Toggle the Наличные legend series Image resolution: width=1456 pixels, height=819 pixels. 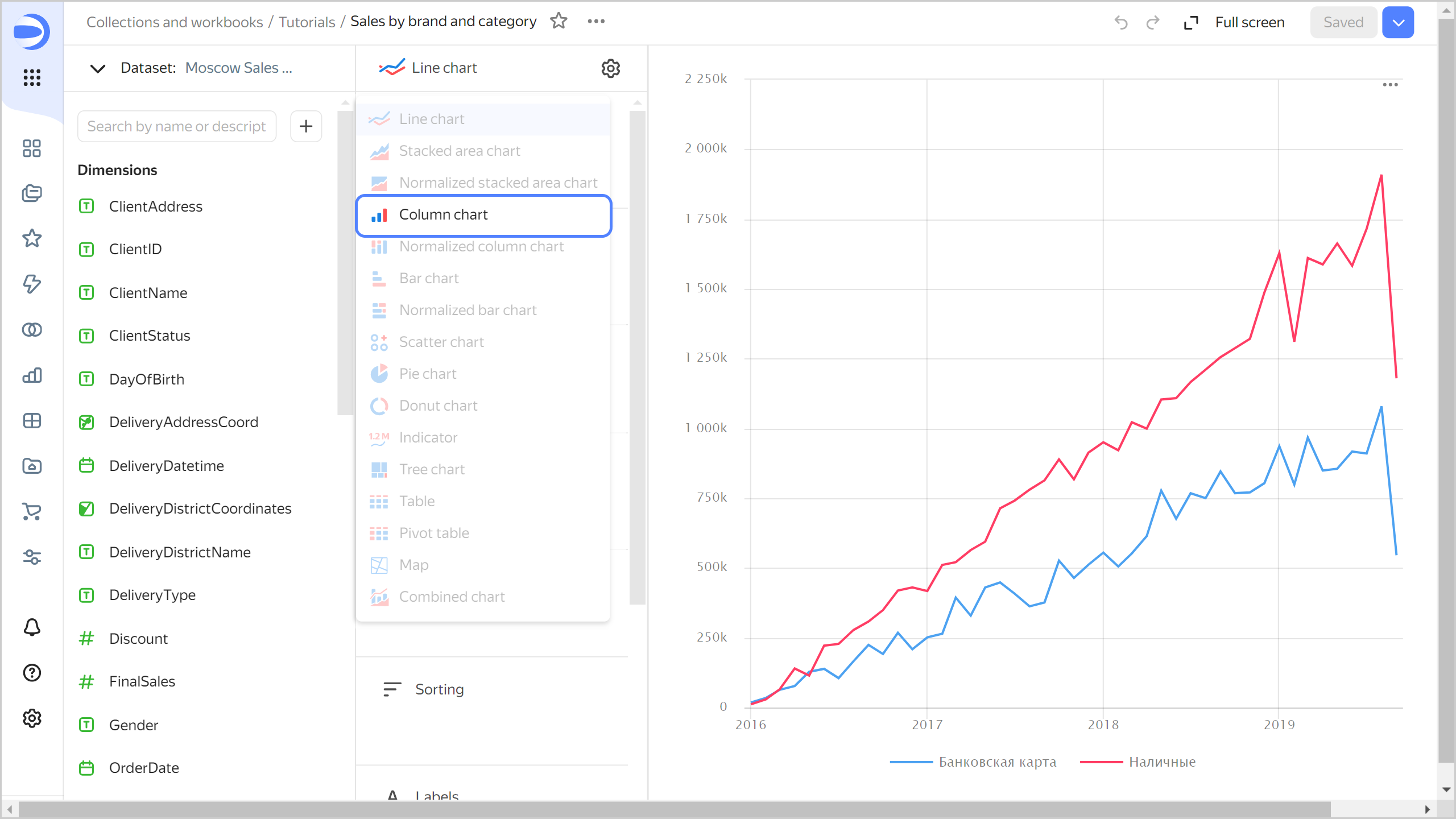[x=1161, y=762]
